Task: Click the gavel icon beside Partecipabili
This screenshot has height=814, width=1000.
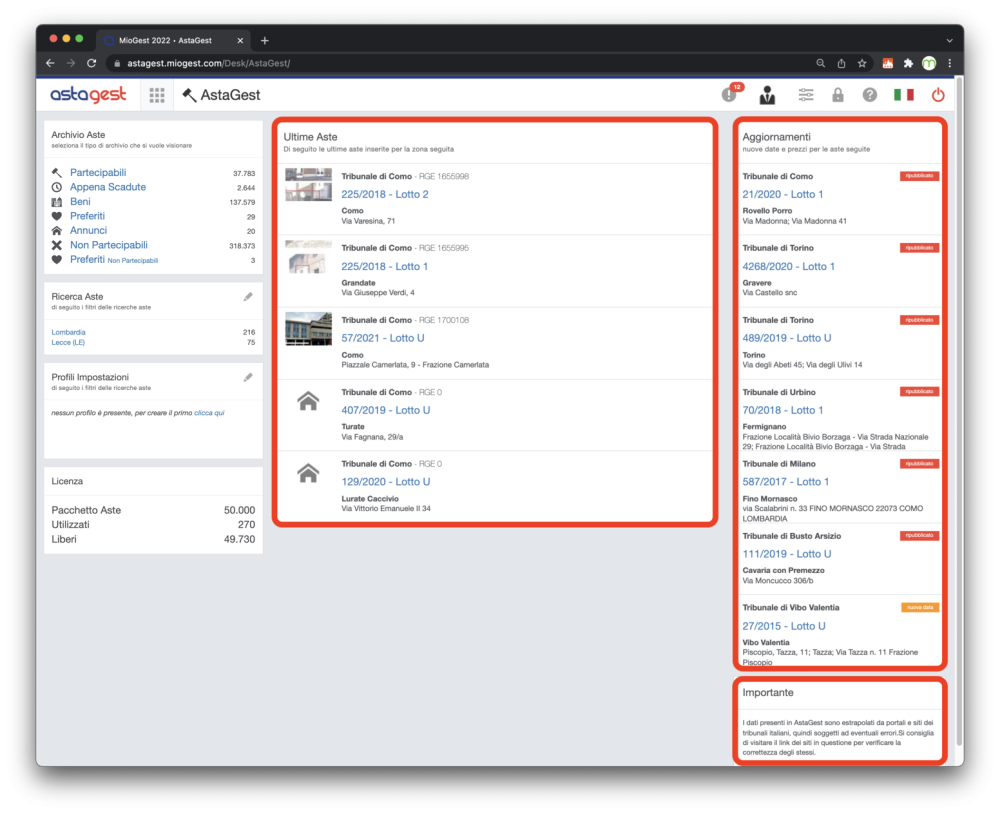Action: 57,173
